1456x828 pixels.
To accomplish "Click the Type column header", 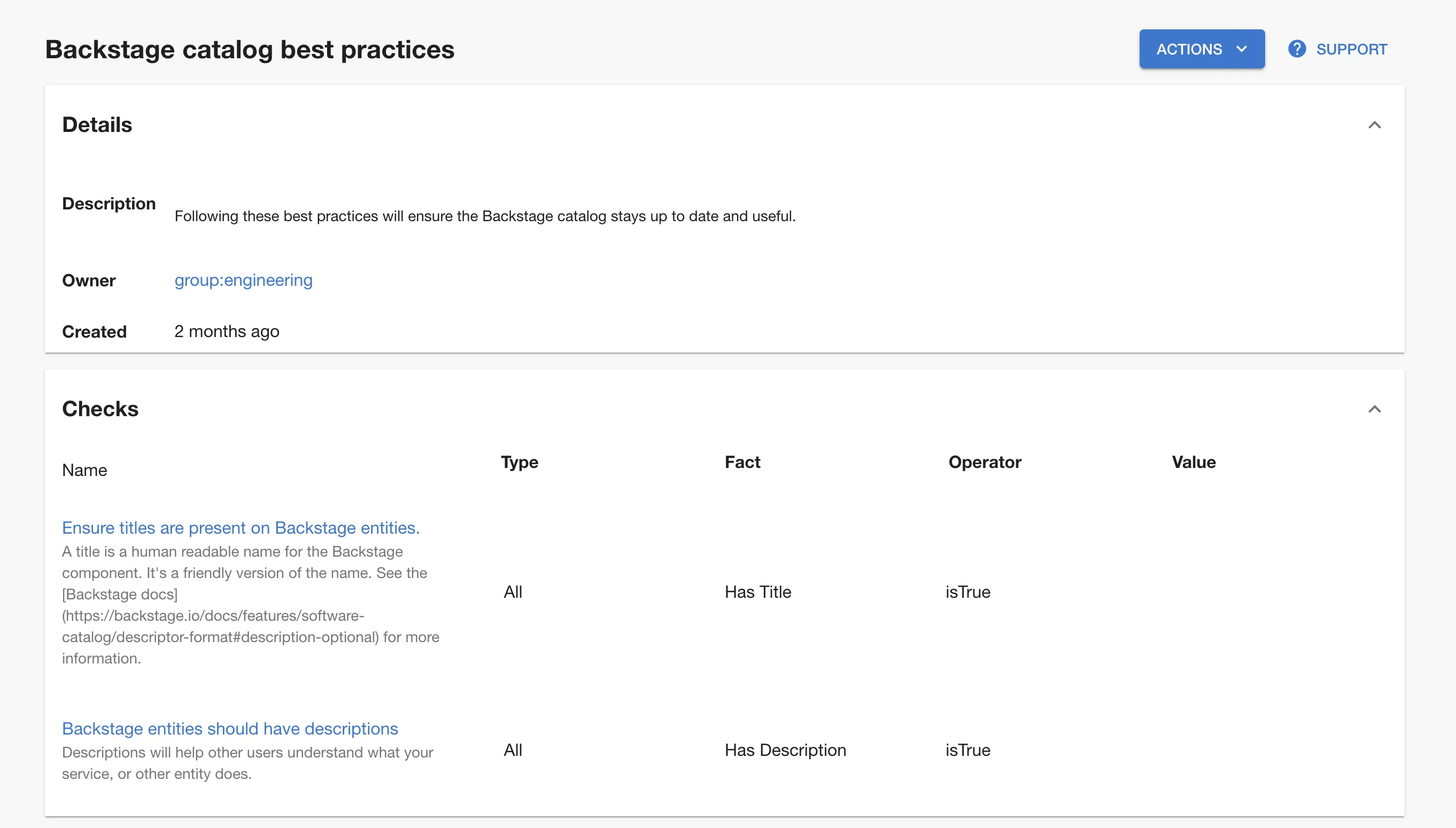I will 520,462.
